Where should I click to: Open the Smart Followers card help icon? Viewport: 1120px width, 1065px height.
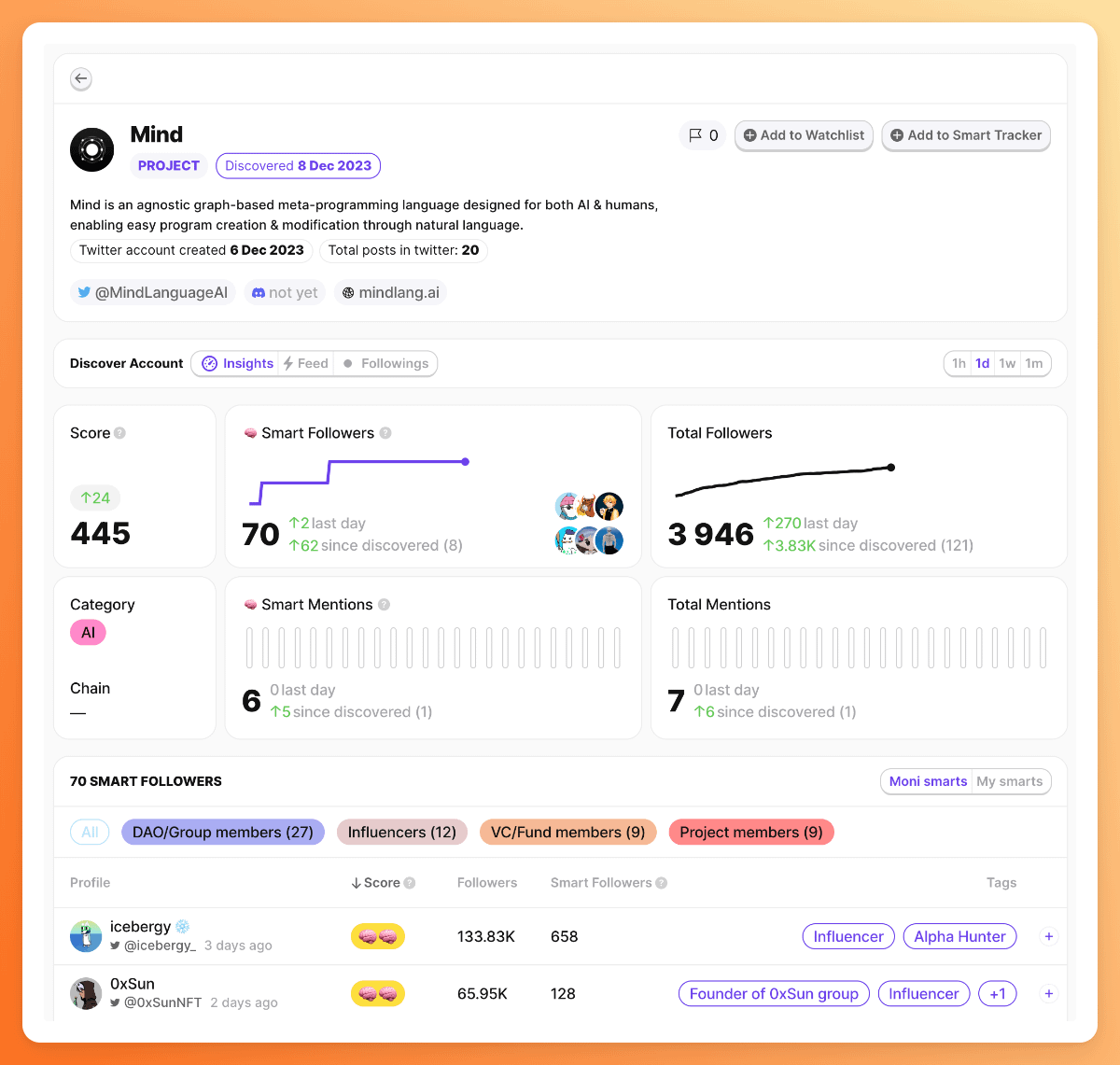pos(385,433)
